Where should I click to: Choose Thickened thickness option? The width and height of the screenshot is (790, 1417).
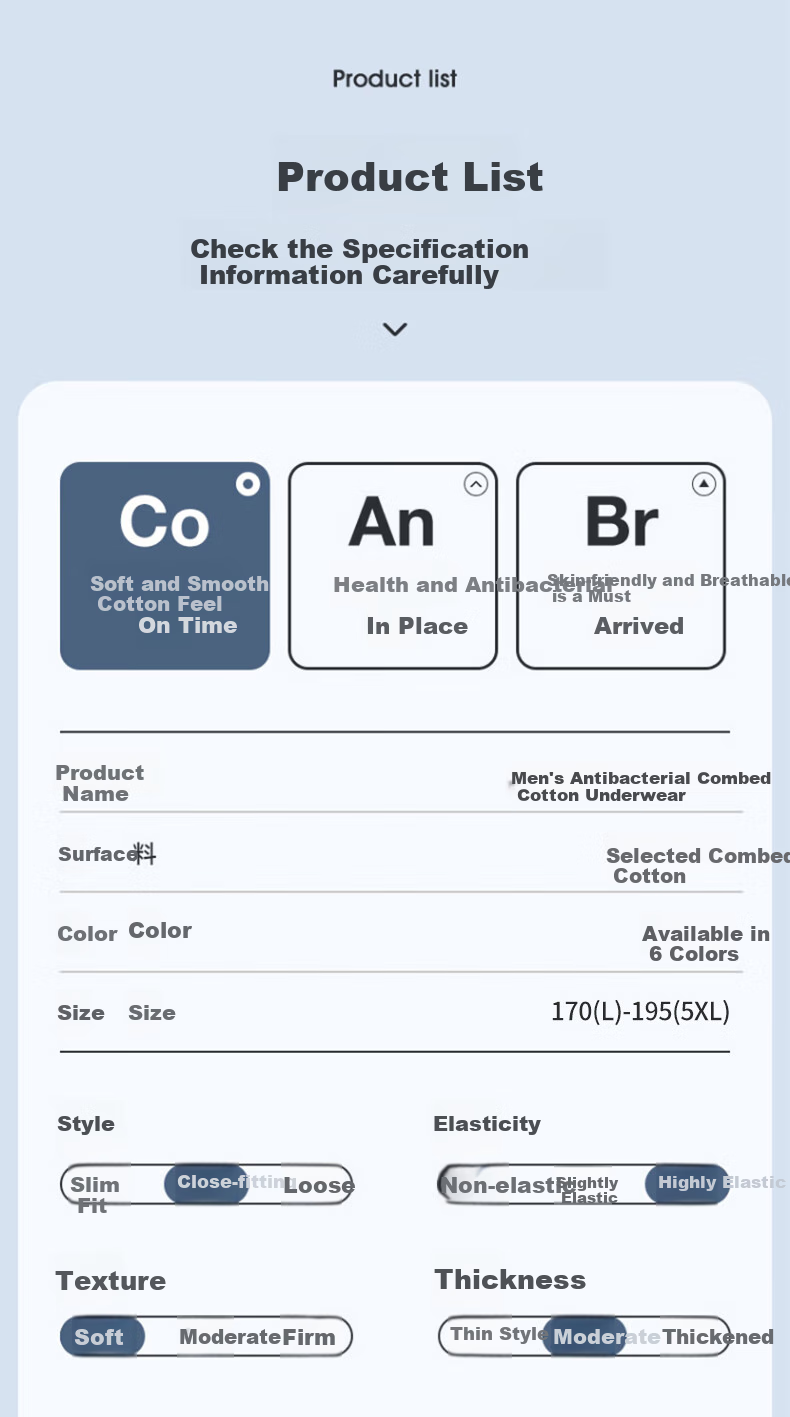click(717, 1337)
